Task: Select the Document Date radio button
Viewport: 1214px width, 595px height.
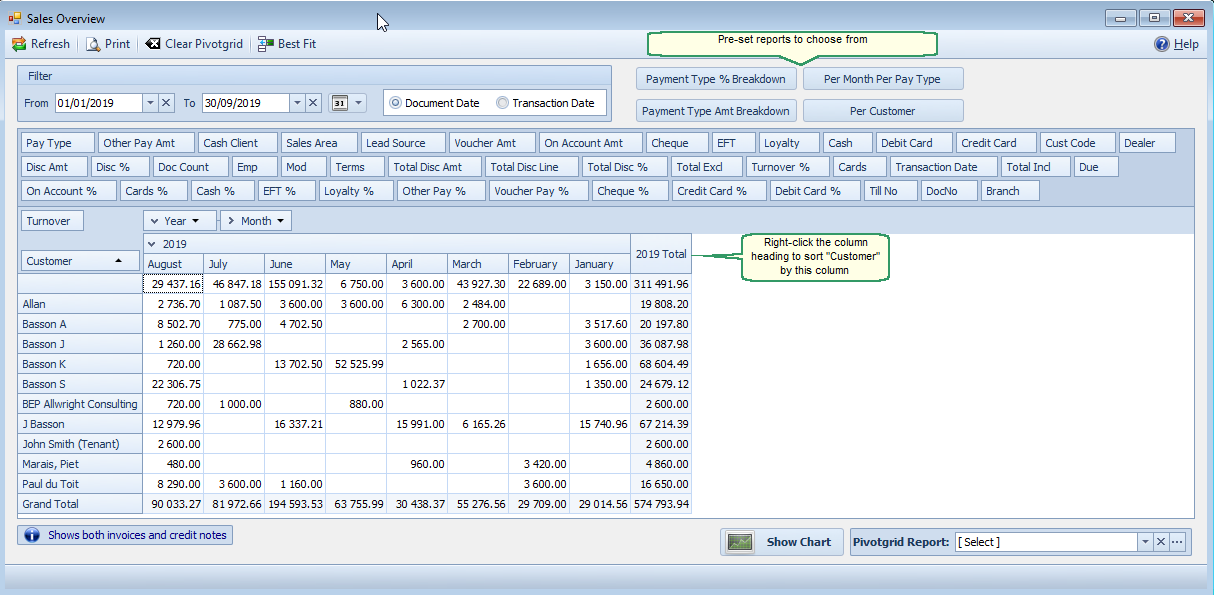Action: click(396, 103)
